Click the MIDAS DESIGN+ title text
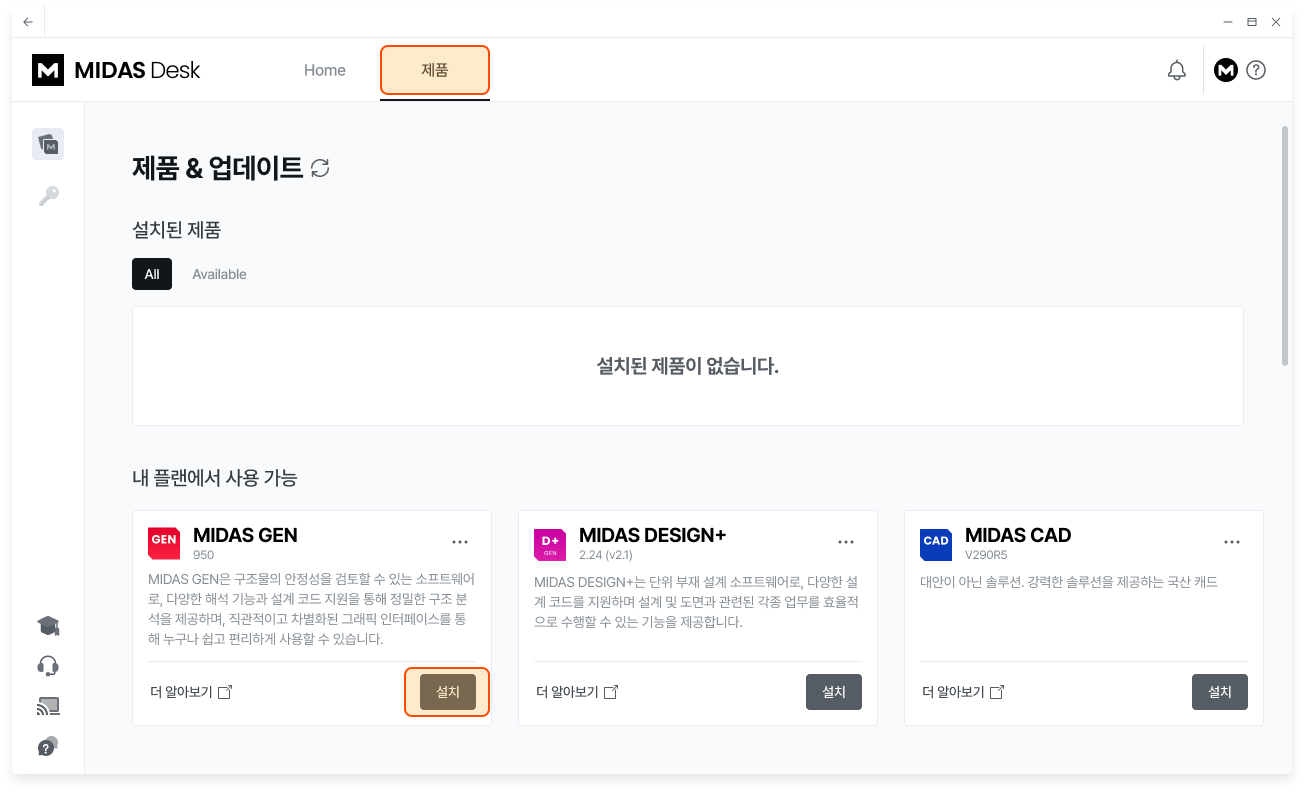This screenshot has width=1304, height=792. [653, 535]
